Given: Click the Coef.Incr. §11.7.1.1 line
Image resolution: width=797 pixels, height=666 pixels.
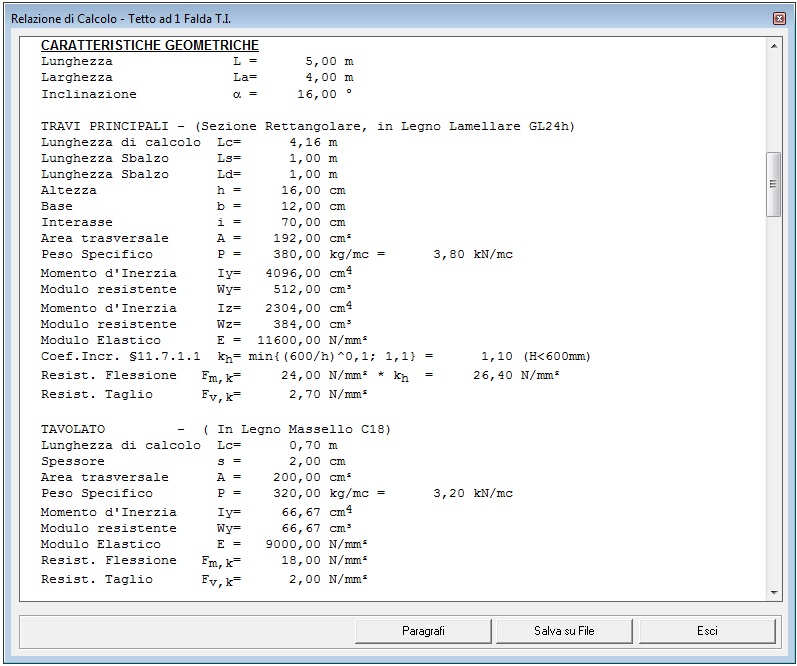Looking at the screenshot, I should 316,357.
